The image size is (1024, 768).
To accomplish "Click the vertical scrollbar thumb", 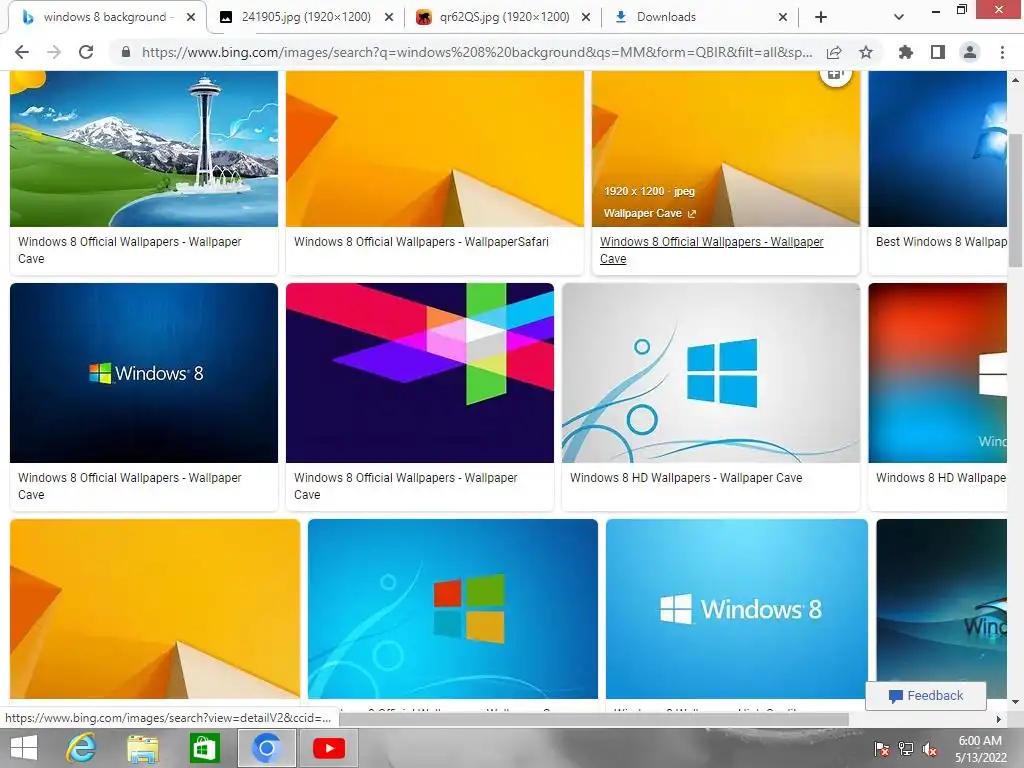I will click(1015, 200).
